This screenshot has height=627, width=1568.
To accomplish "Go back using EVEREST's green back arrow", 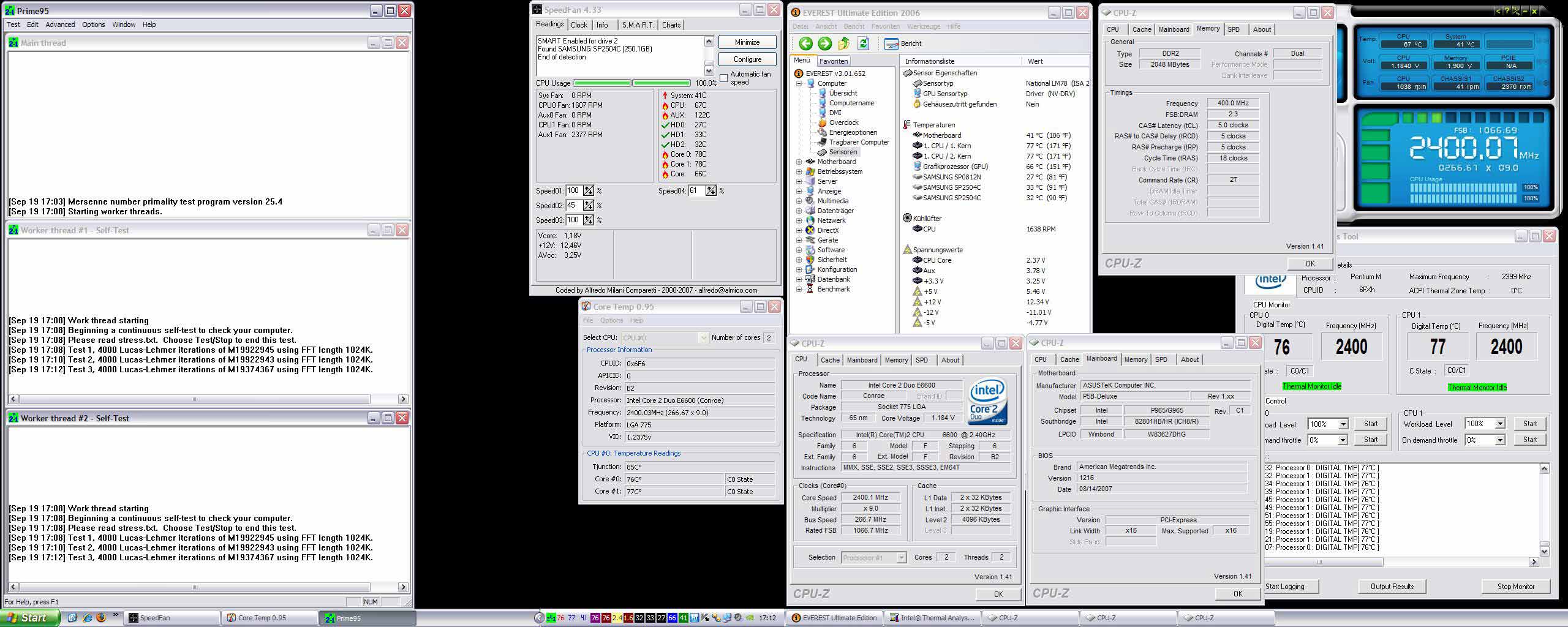I will (x=805, y=43).
